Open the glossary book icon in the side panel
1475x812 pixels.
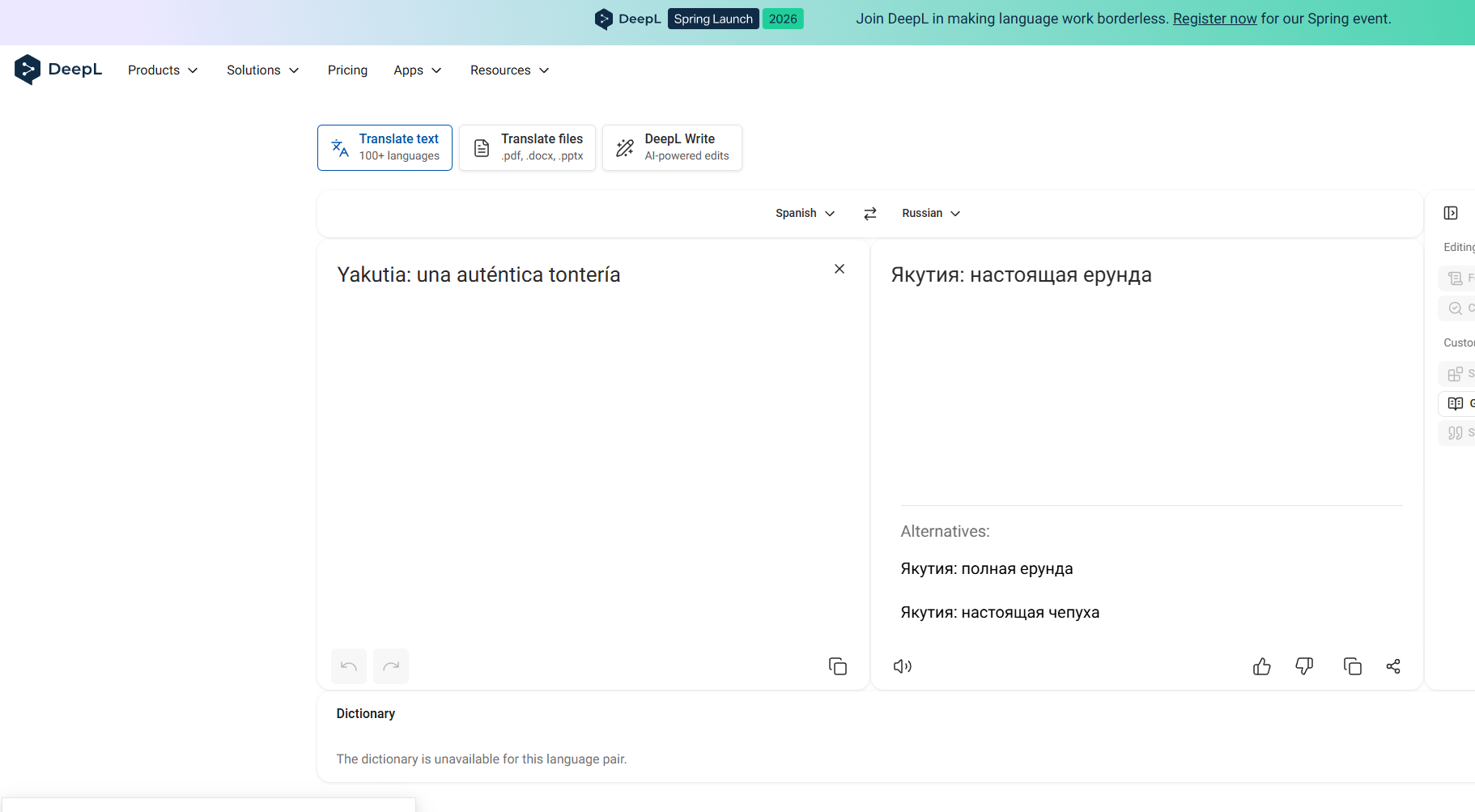pyautogui.click(x=1456, y=403)
